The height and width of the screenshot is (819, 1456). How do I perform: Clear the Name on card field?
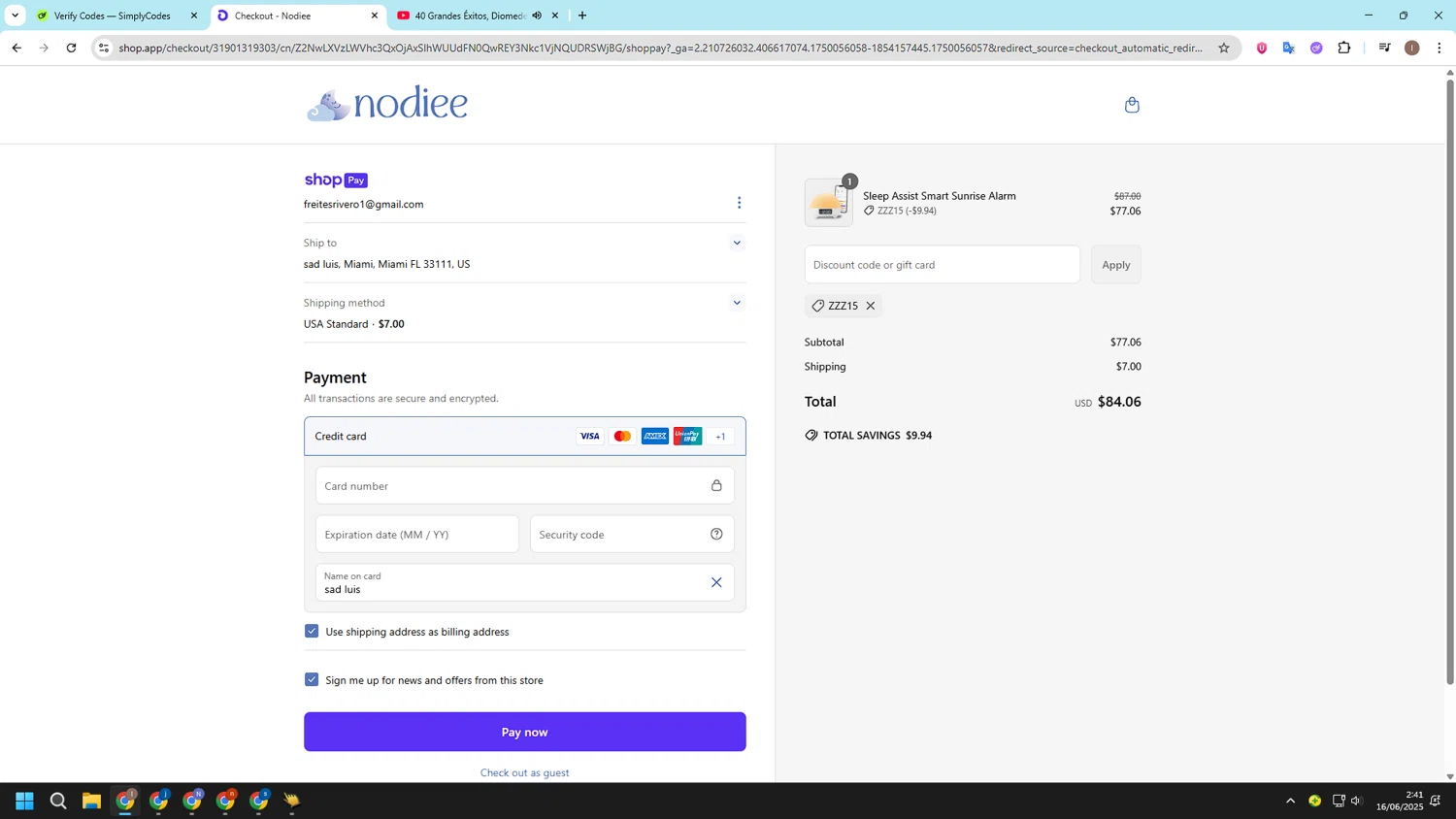[716, 582]
